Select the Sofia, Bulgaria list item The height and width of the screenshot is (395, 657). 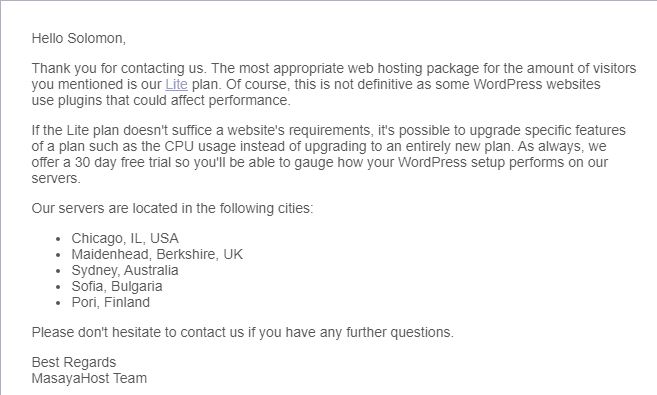click(117, 286)
